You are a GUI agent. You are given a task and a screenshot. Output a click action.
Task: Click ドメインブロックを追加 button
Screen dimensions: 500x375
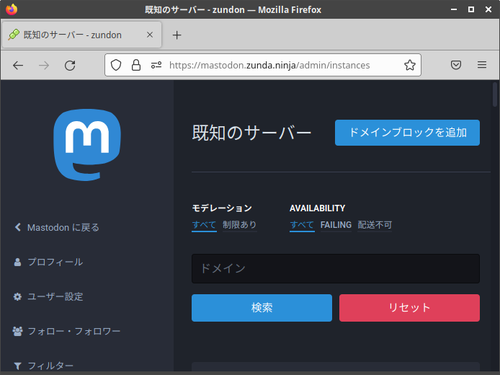pyautogui.click(x=407, y=133)
